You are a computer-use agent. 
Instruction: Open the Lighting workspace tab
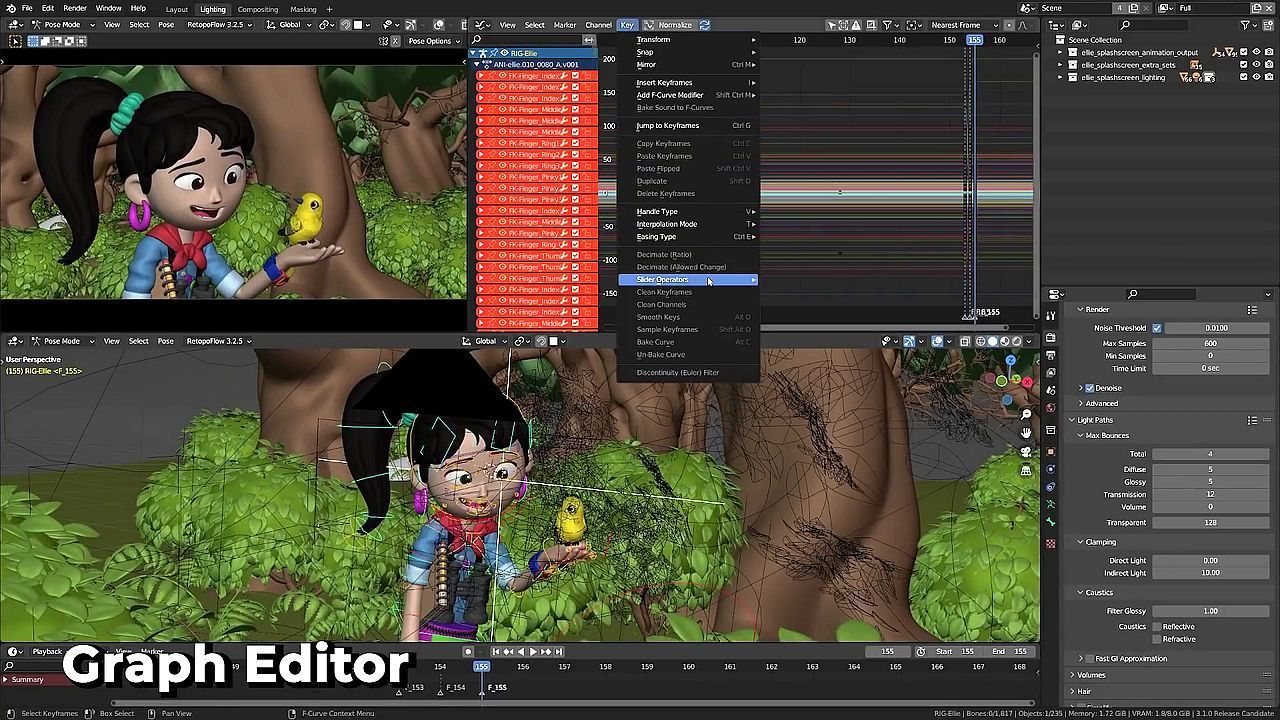click(x=212, y=9)
